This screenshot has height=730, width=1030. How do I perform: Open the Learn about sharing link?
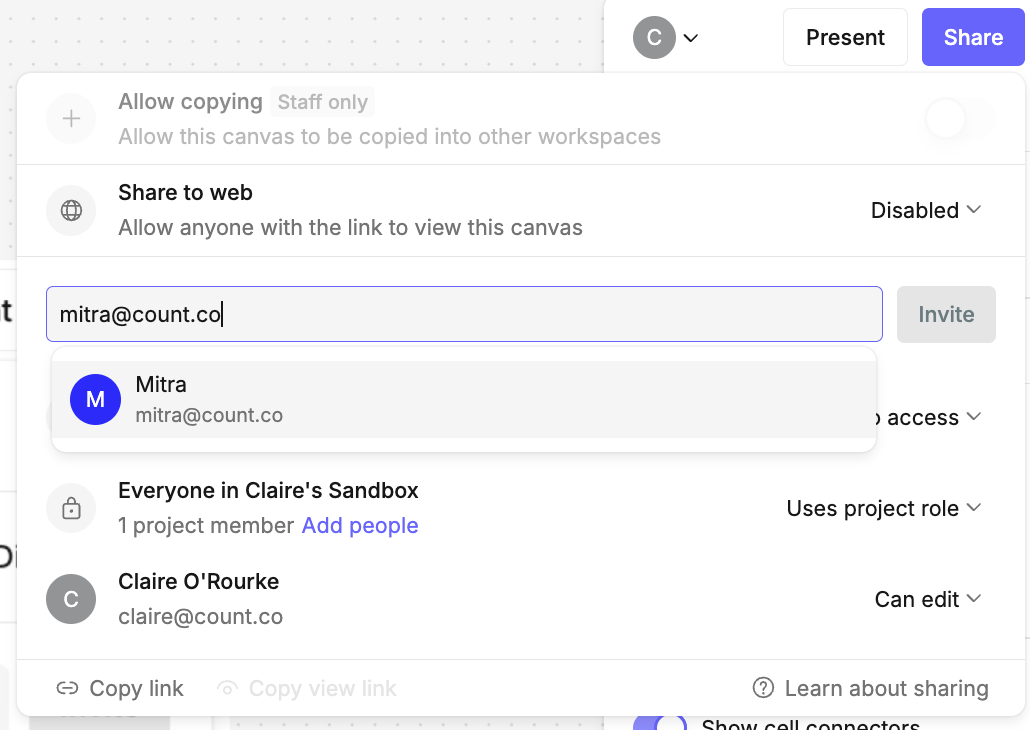(x=886, y=688)
